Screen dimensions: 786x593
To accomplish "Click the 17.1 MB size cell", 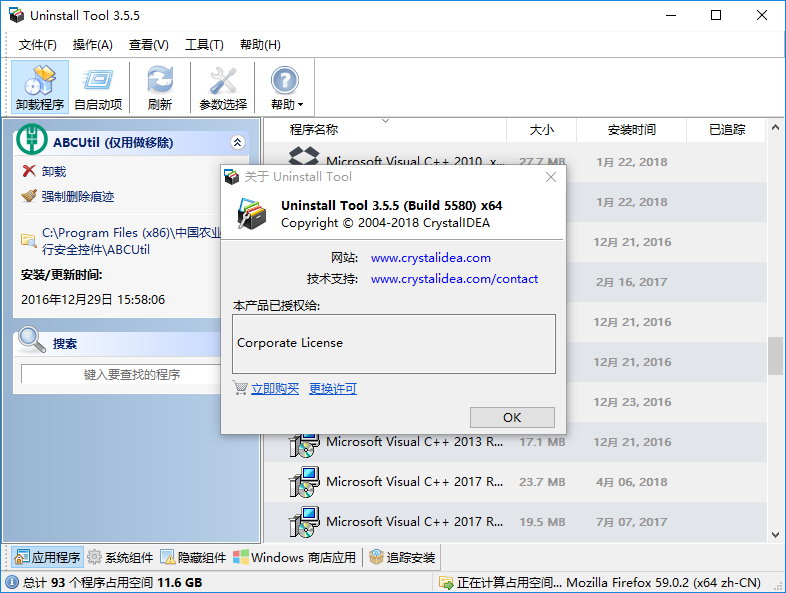I will (542, 442).
